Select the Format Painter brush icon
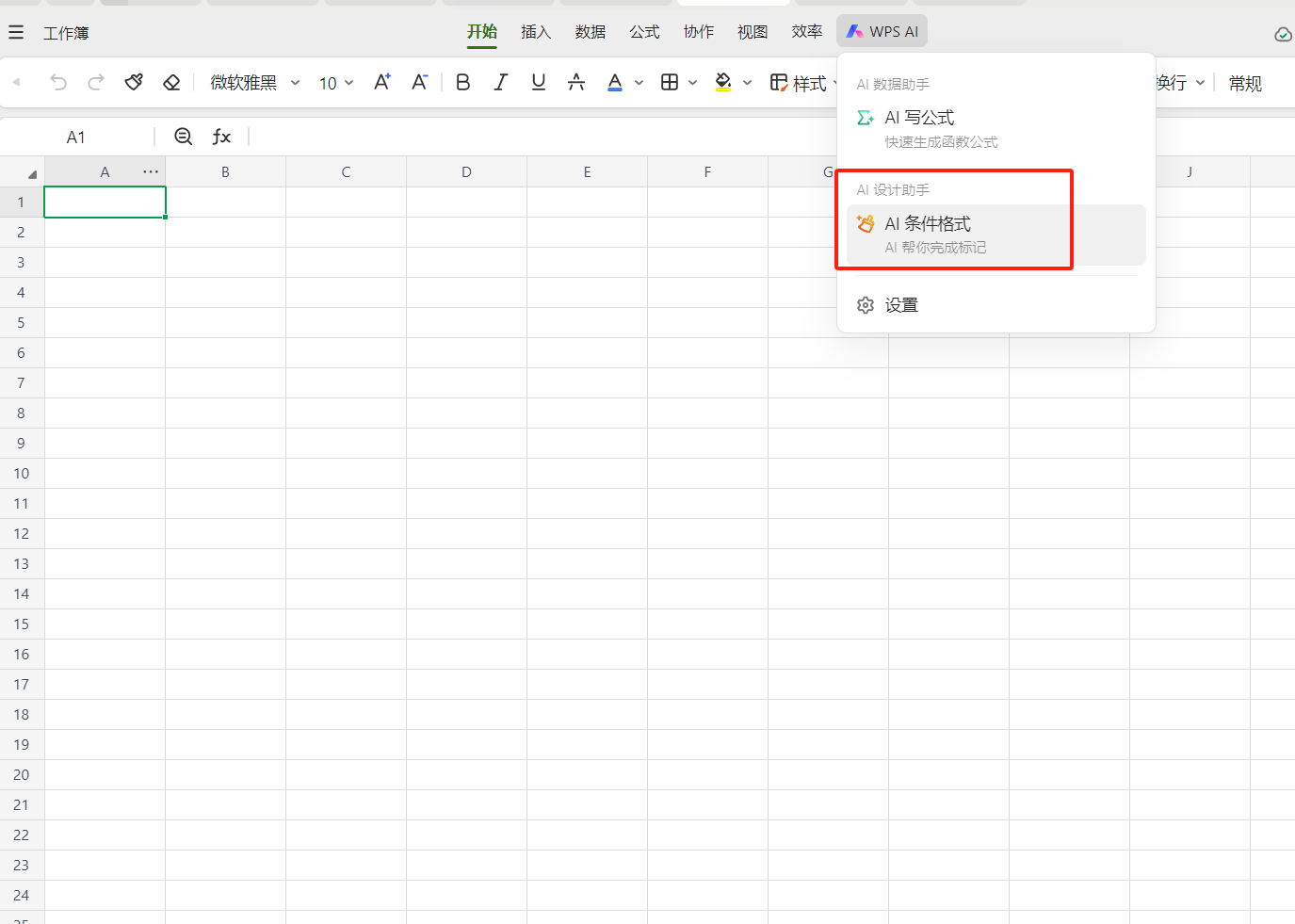The width and height of the screenshot is (1295, 924). [134, 83]
